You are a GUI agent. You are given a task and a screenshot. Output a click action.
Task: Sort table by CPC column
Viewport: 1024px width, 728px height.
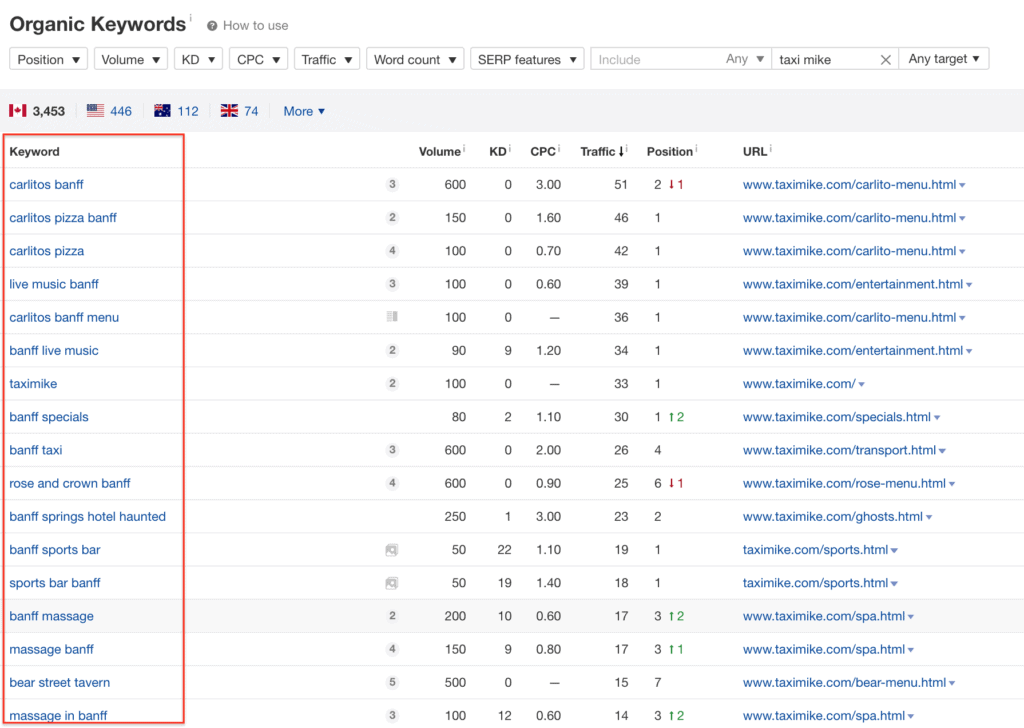pyautogui.click(x=543, y=151)
